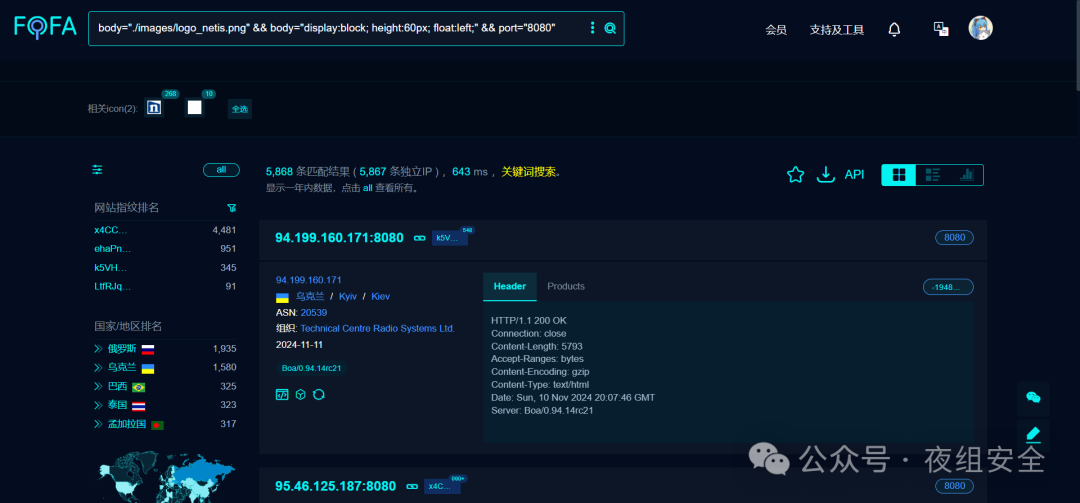Click Technical Centre Radio Systems Ltd. organization
Screen dimensions: 1080x503
point(377,329)
